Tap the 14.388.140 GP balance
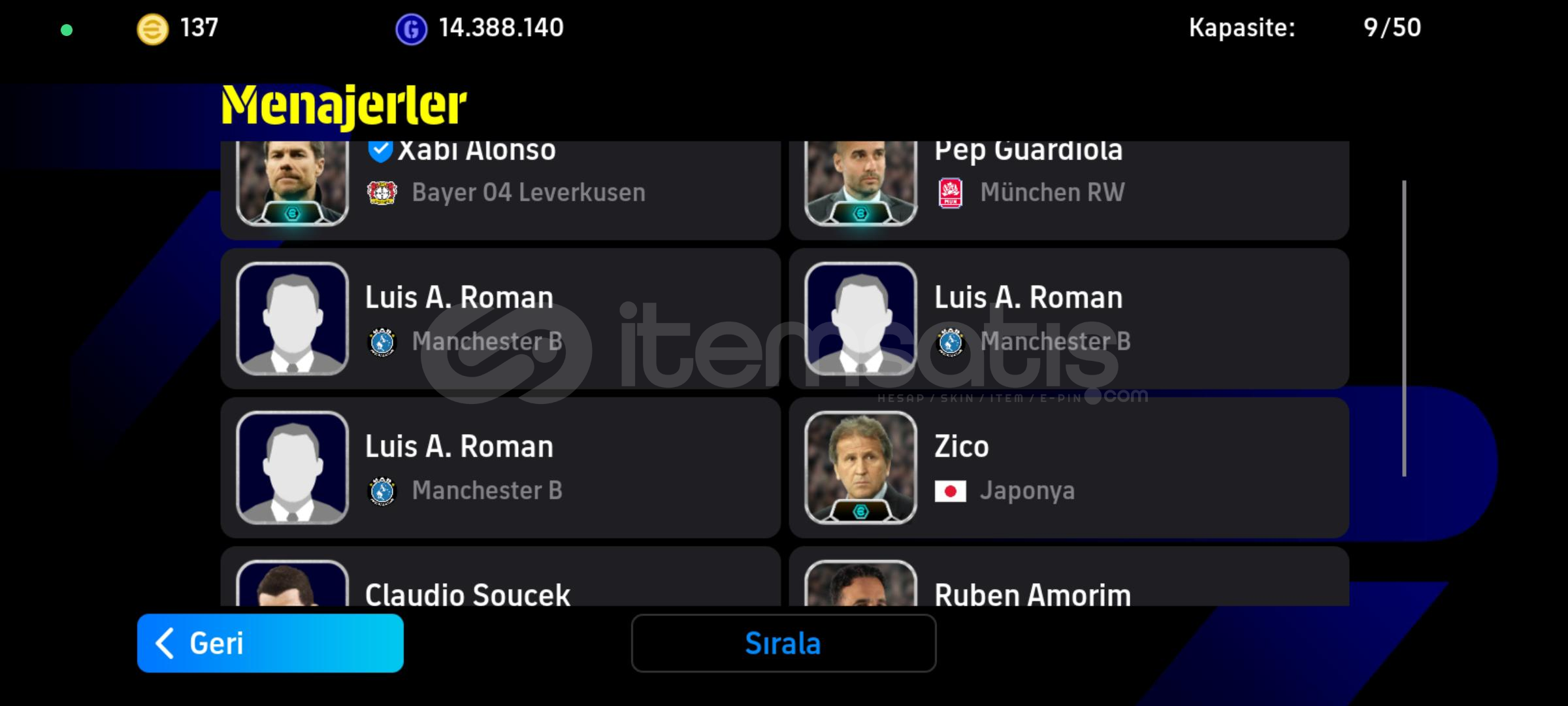Screen dimensions: 1568x706 [x=501, y=28]
